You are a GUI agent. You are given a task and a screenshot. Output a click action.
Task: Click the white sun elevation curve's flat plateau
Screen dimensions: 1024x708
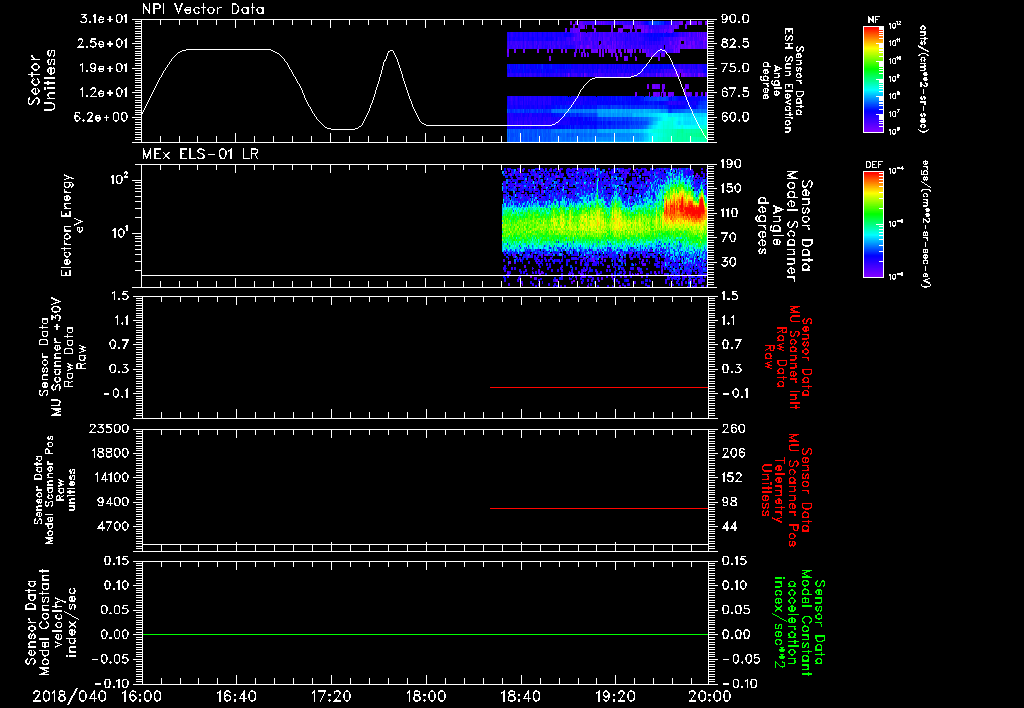pyautogui.click(x=229, y=49)
